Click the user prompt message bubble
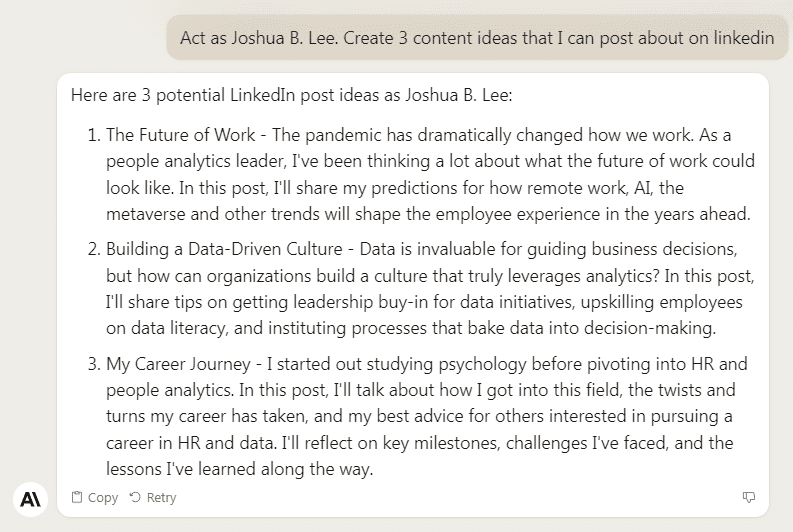 tap(477, 38)
